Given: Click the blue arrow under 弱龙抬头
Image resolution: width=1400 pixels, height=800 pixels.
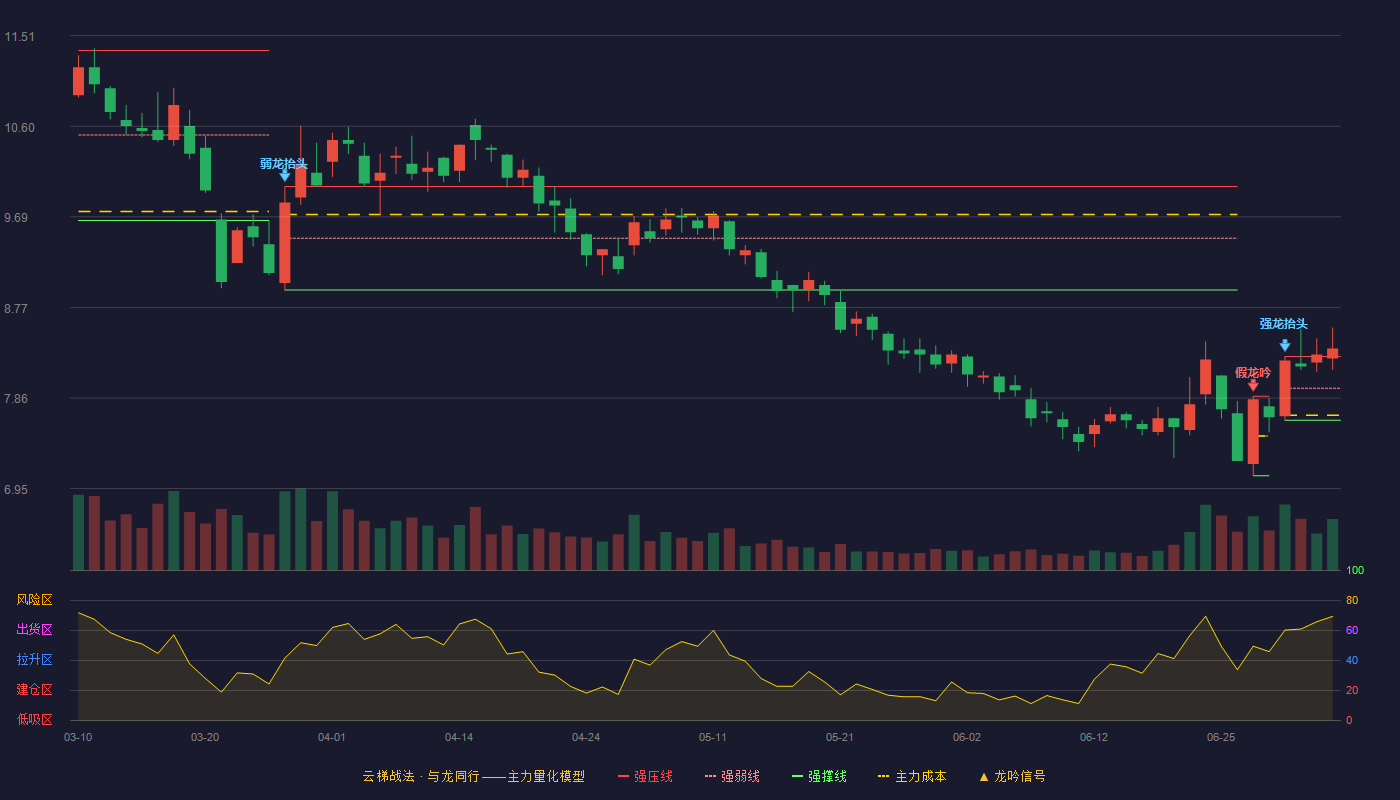Looking at the screenshot, I should pyautogui.click(x=285, y=175).
